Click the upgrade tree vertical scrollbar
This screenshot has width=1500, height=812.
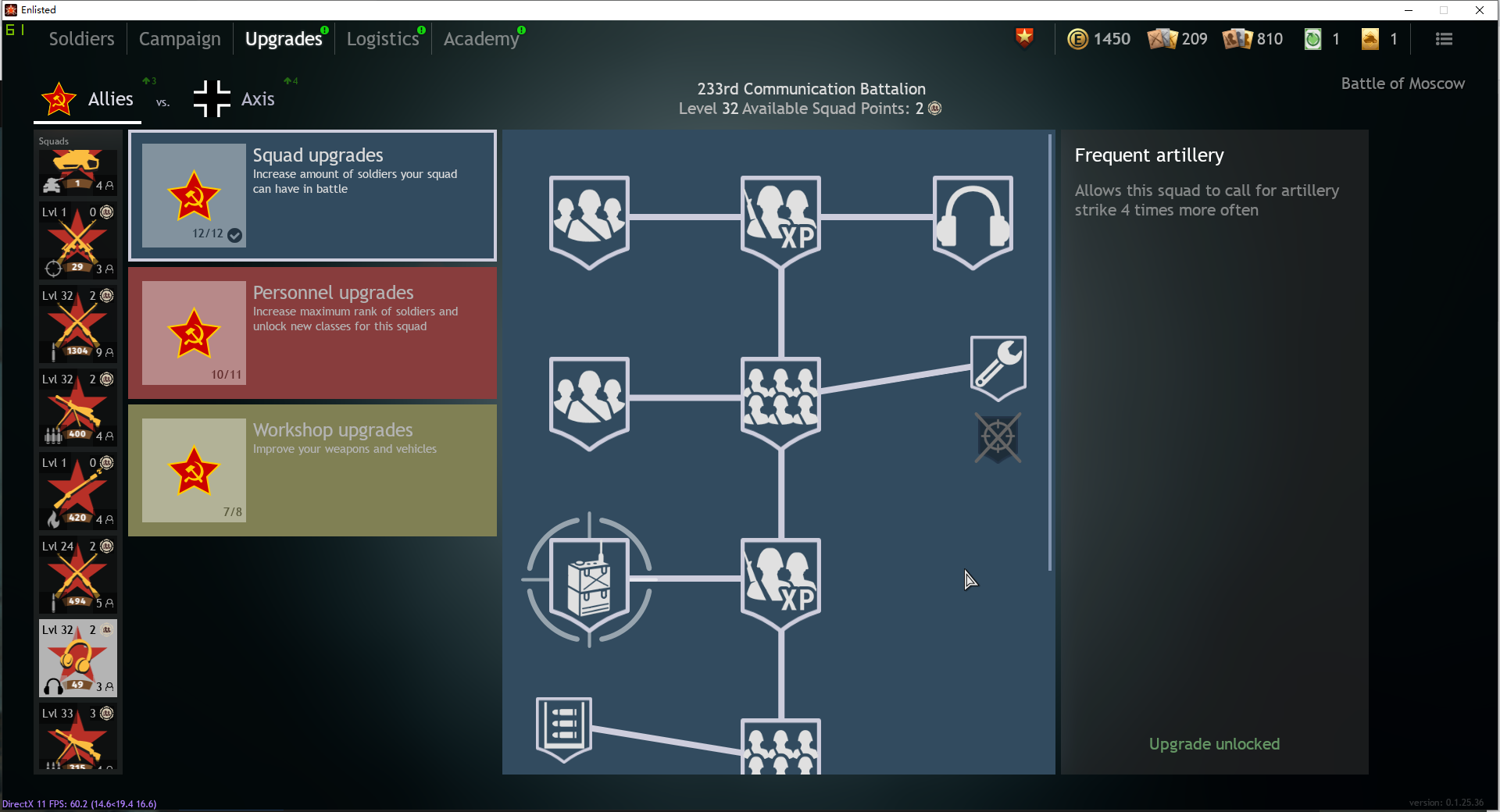[1049, 351]
